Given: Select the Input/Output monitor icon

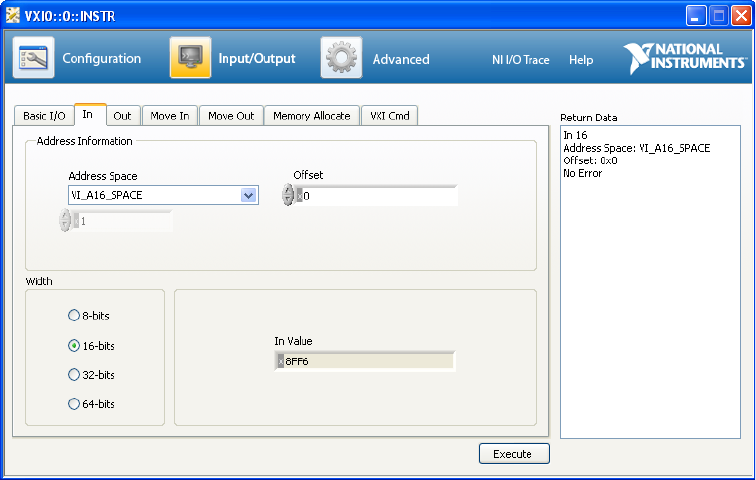Looking at the screenshot, I should (190, 57).
